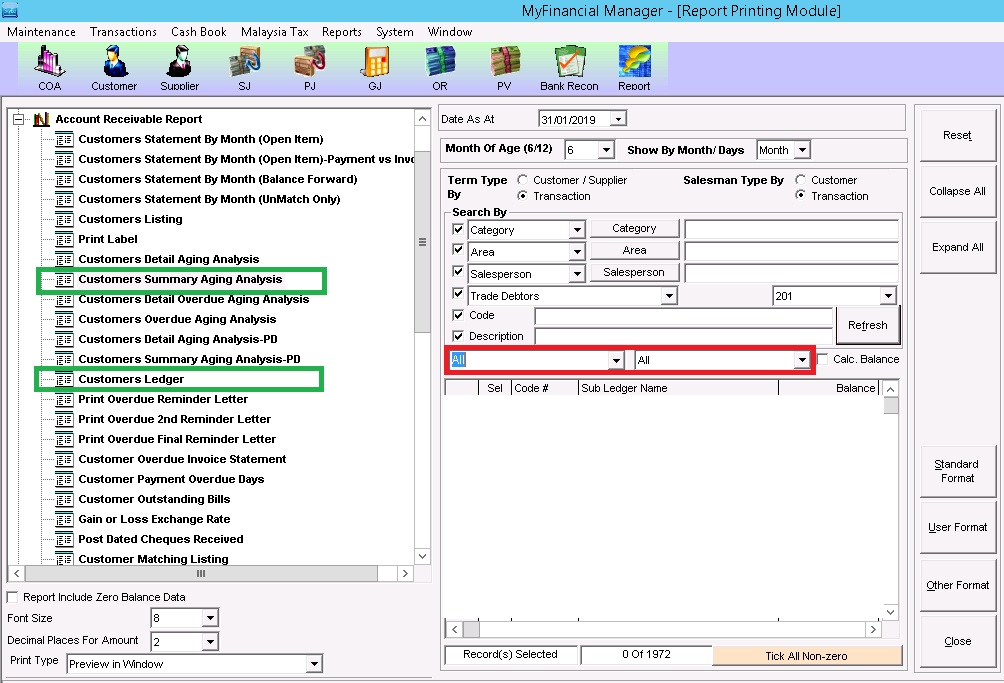1004x683 pixels.
Task: Click the Refresh button
Action: 867,325
